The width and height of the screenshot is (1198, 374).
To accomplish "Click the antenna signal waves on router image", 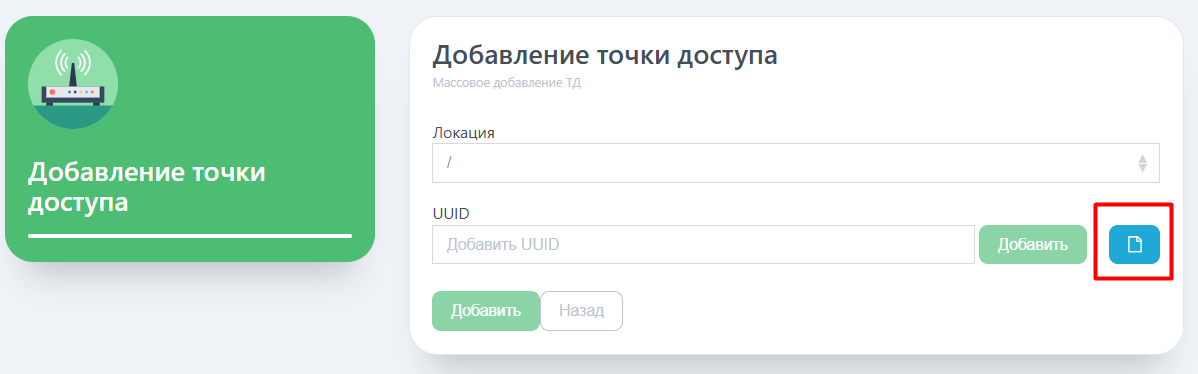I will (x=73, y=61).
